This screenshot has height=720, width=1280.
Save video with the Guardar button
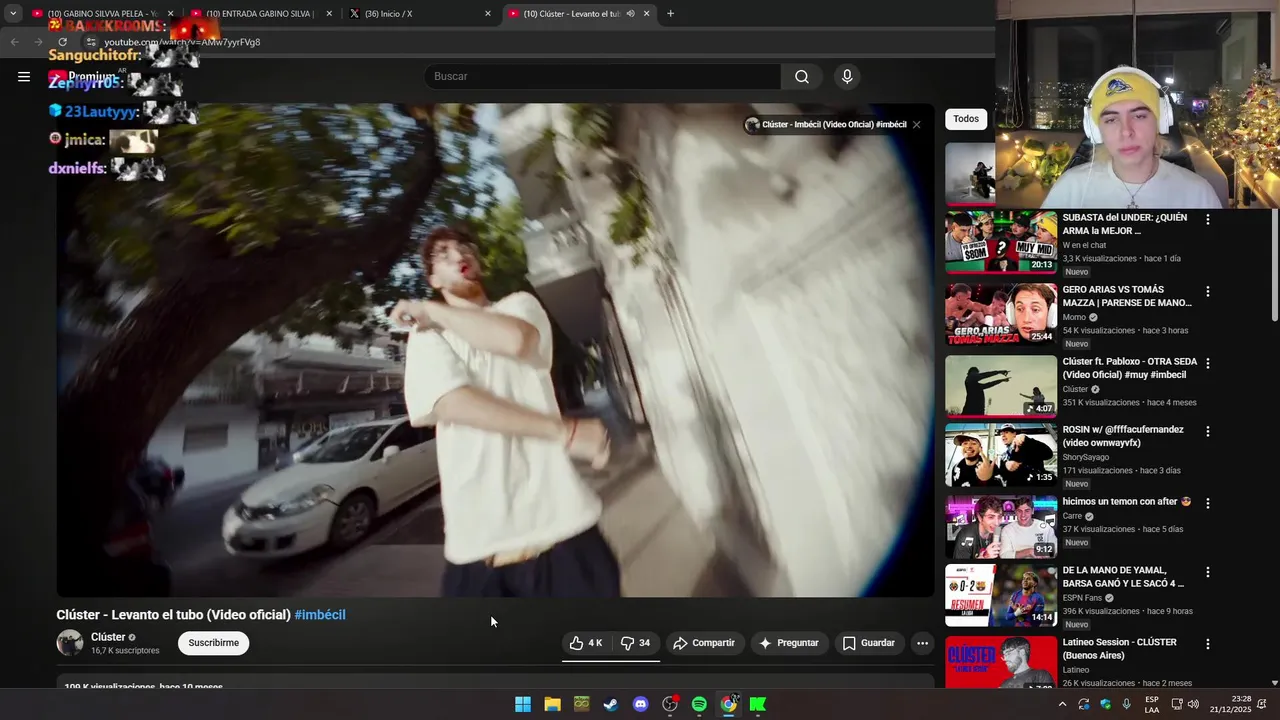tap(869, 643)
